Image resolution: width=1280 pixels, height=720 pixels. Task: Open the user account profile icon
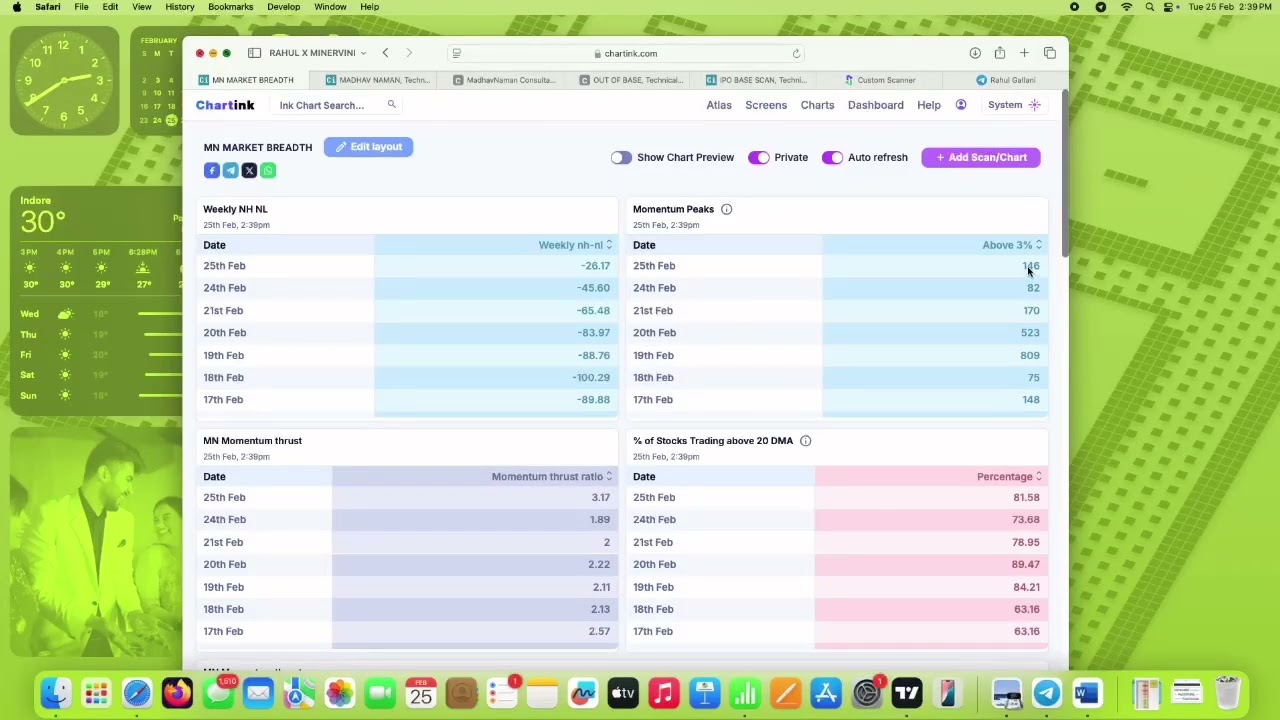click(x=961, y=105)
